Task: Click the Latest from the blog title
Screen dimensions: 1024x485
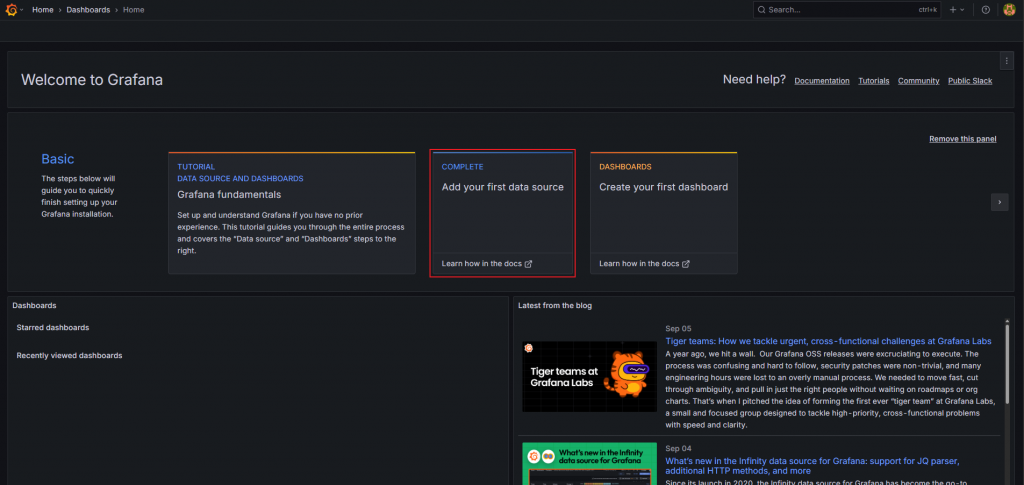Action: pos(554,305)
